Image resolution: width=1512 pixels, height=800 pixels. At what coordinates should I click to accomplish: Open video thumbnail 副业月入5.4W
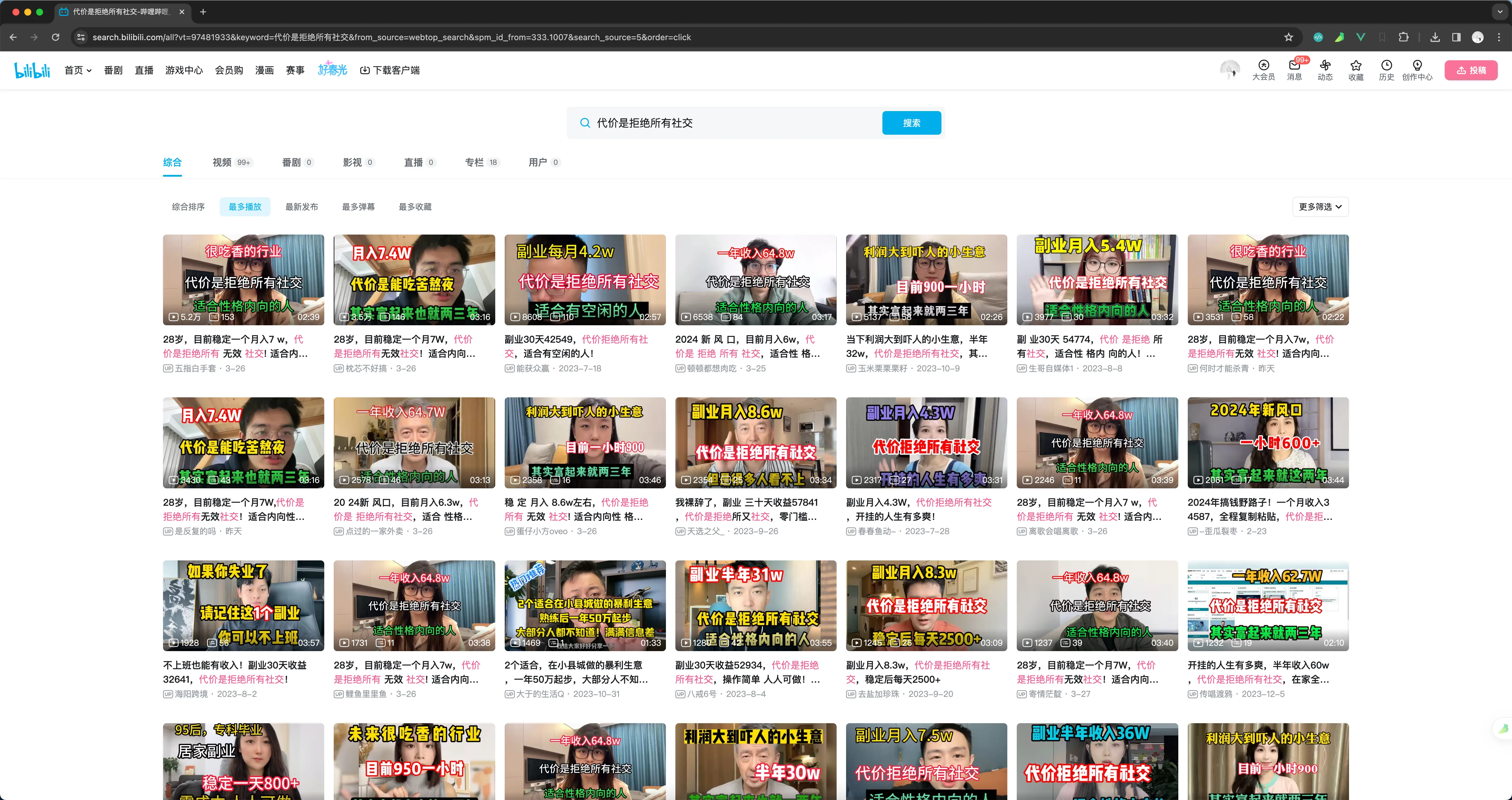point(1097,279)
